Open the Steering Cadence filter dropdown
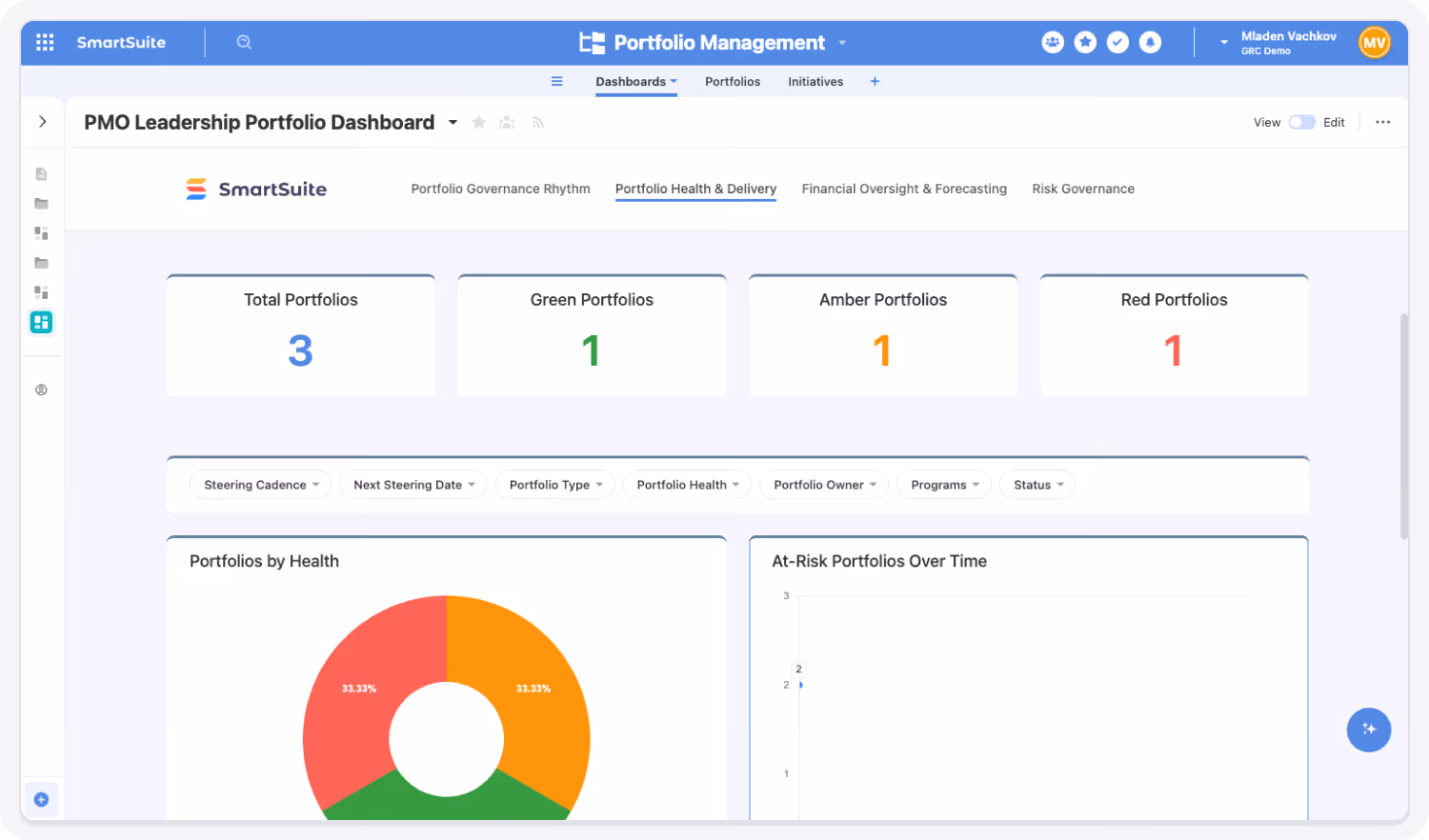Screen dimensions: 1429x840 coord(260,485)
